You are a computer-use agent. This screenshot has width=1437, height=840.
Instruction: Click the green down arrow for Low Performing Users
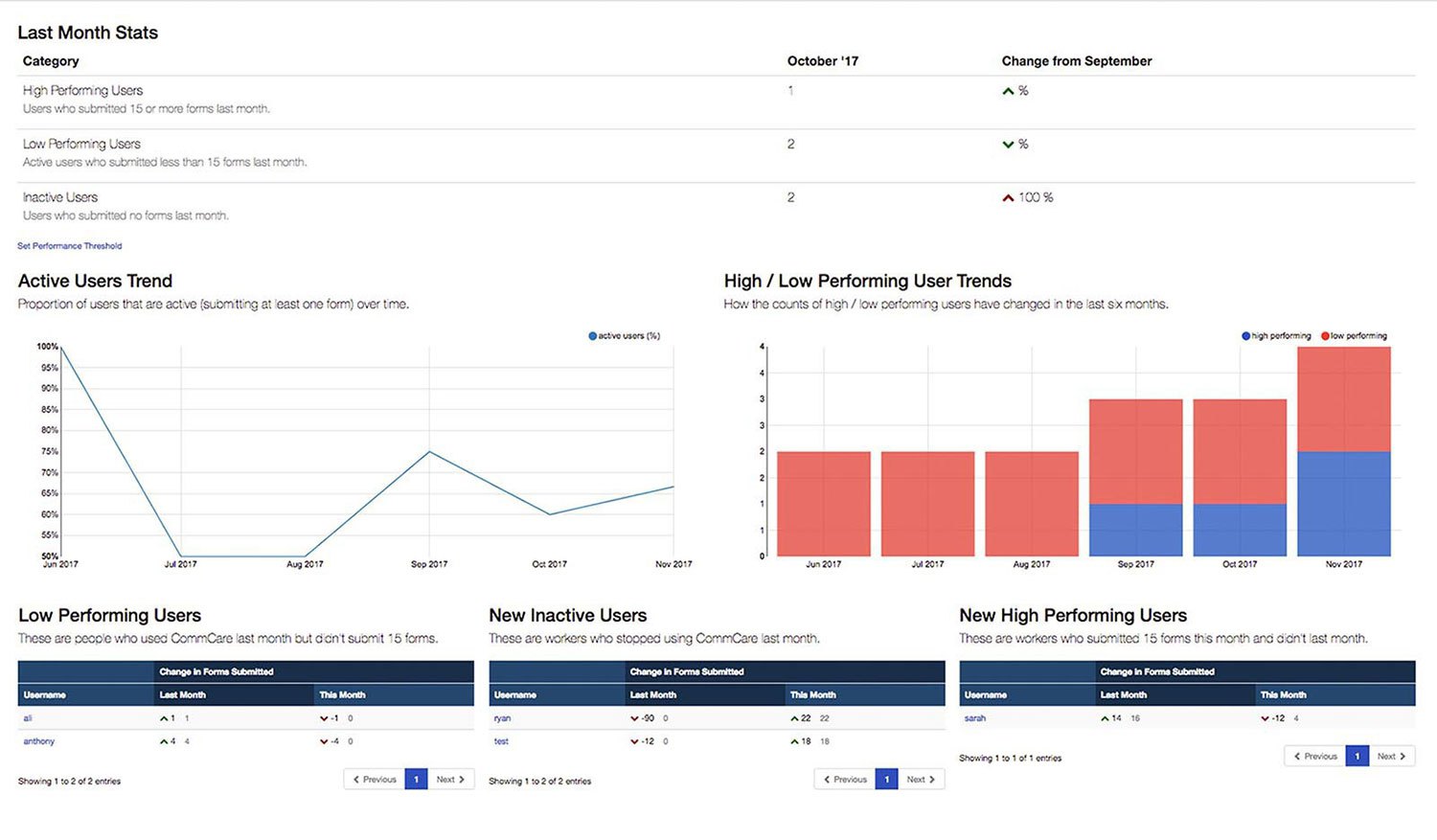click(x=1008, y=145)
